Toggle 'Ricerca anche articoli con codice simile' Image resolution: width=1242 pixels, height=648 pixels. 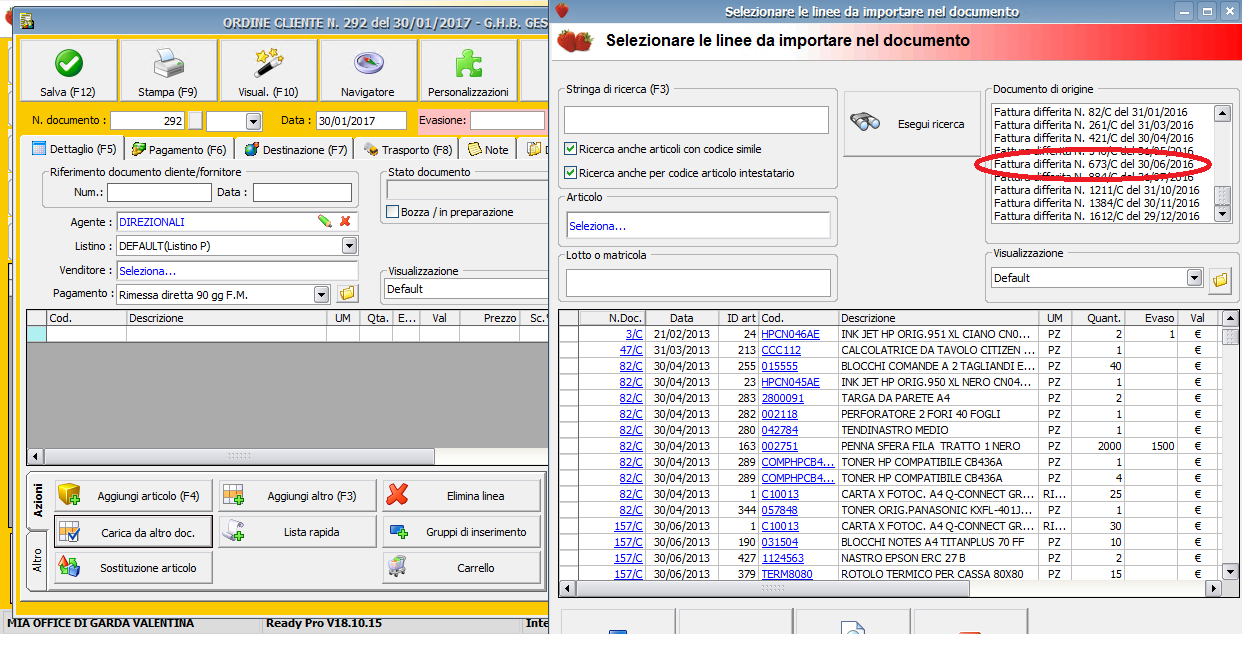(x=571, y=149)
